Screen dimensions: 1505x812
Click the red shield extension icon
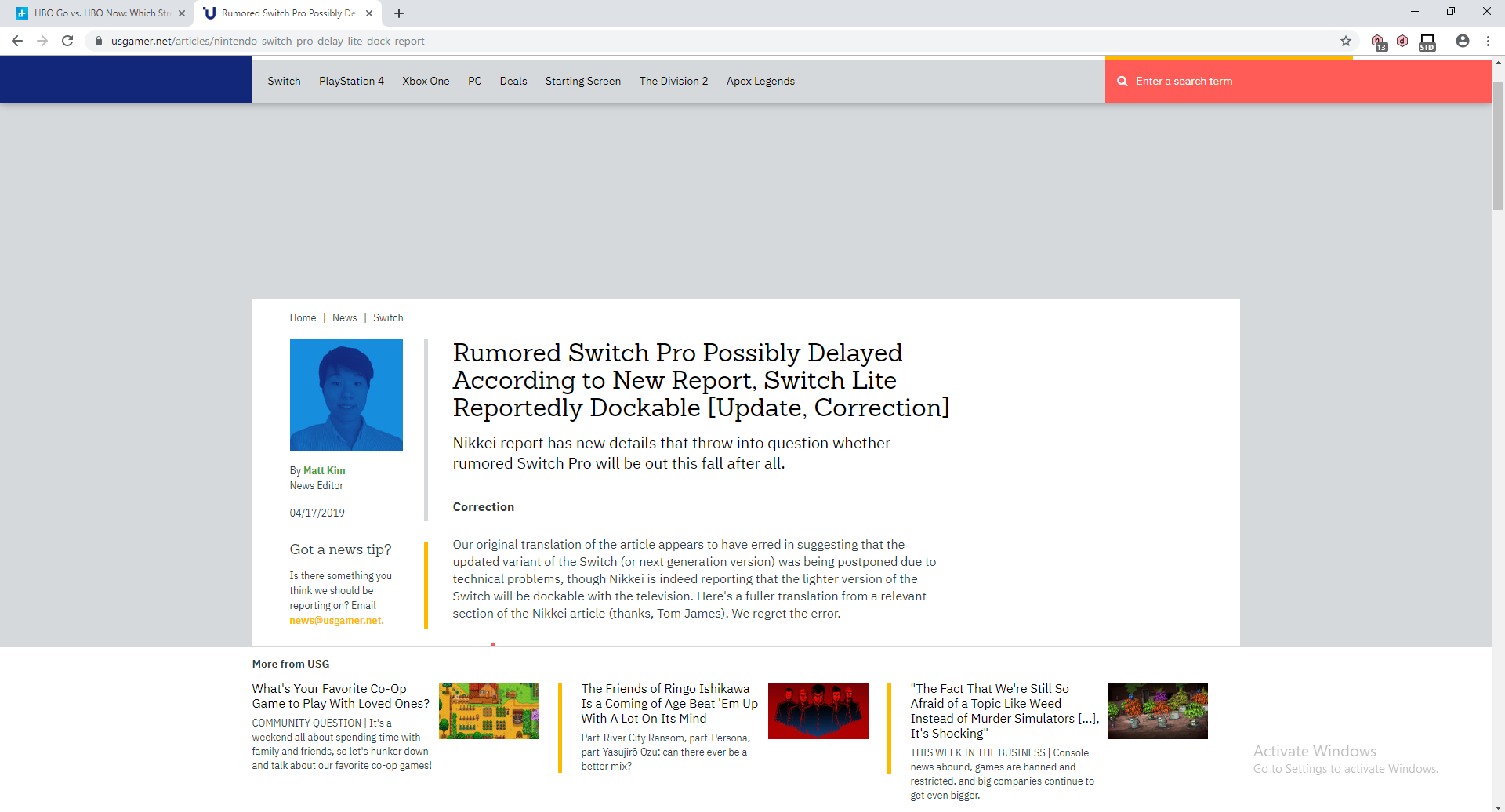(1402, 41)
